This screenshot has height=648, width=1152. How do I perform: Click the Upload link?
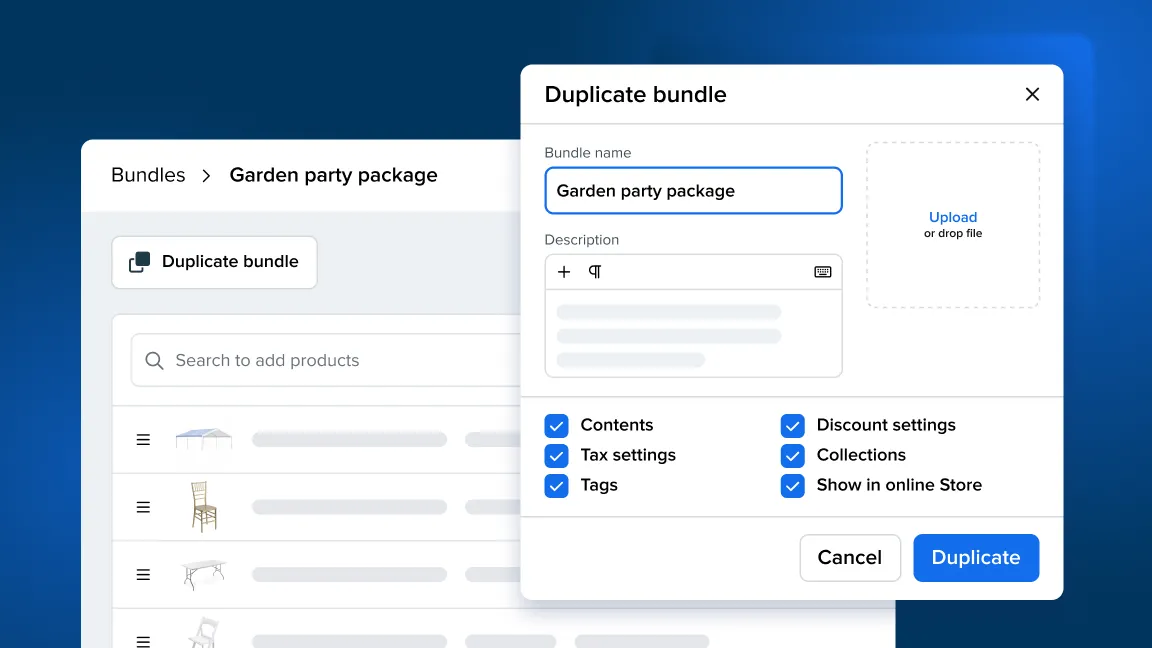pyautogui.click(x=953, y=217)
